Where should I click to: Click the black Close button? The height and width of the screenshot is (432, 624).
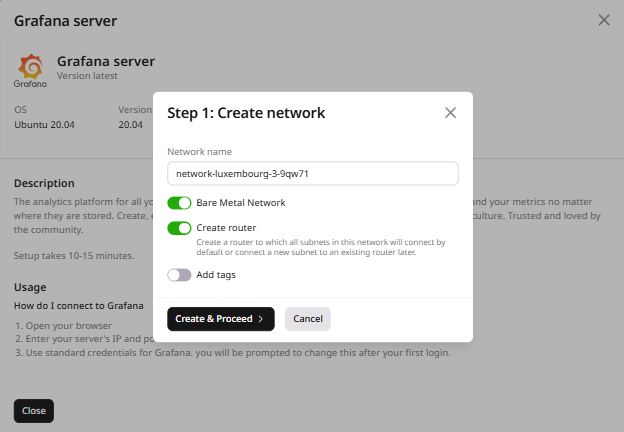pos(34,411)
